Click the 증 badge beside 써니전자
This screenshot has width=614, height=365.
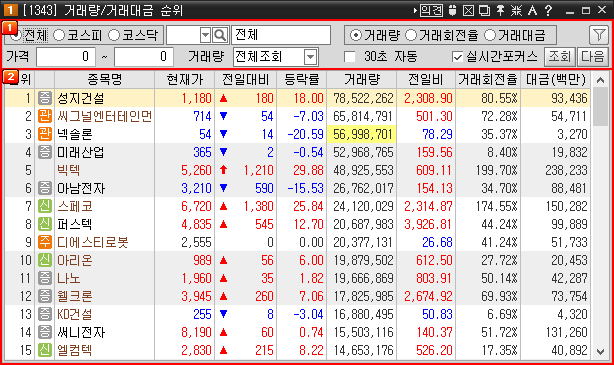click(45, 332)
